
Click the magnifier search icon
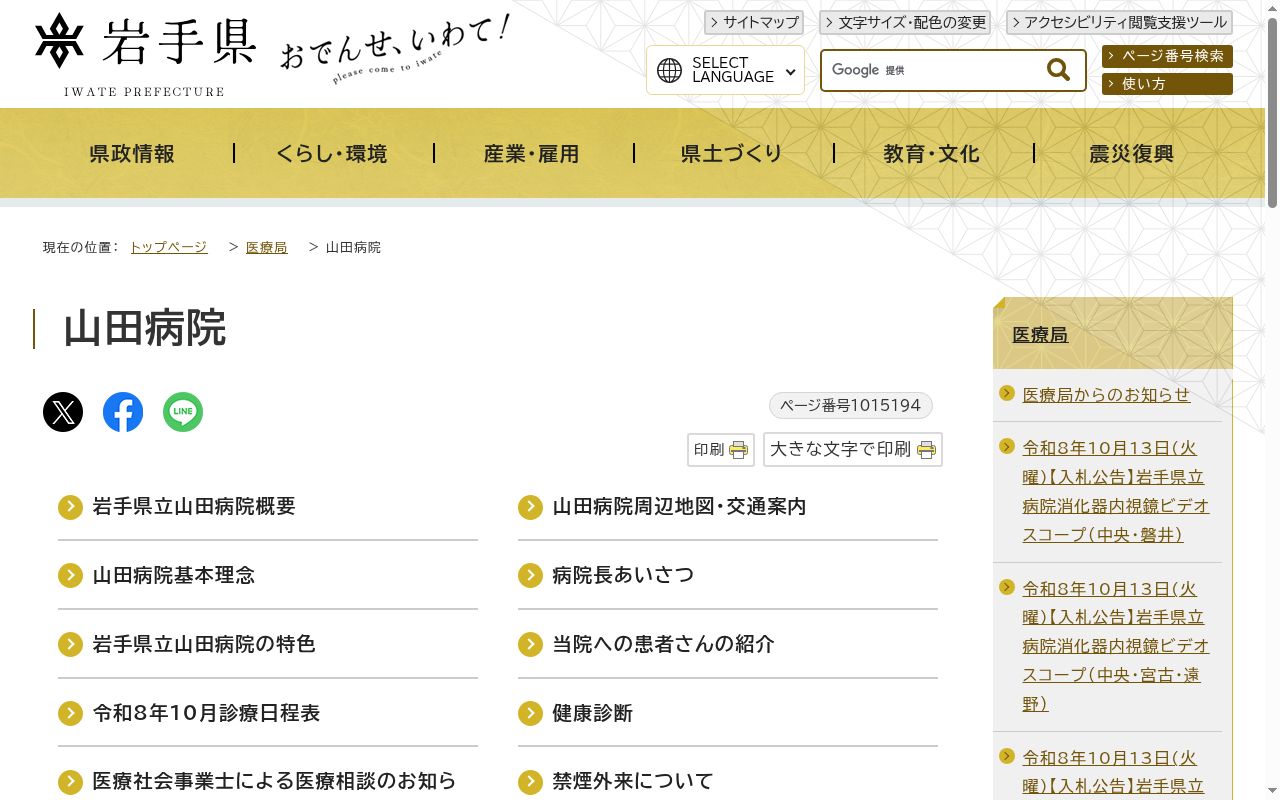(x=1058, y=70)
